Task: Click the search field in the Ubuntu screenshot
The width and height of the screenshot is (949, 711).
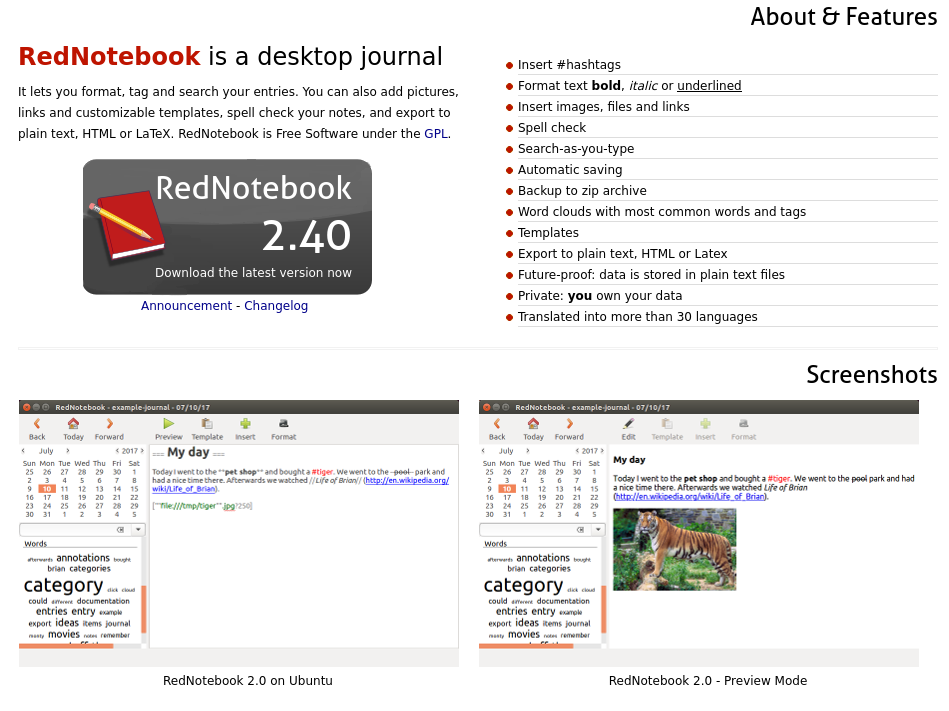Action: pyautogui.click(x=75, y=529)
